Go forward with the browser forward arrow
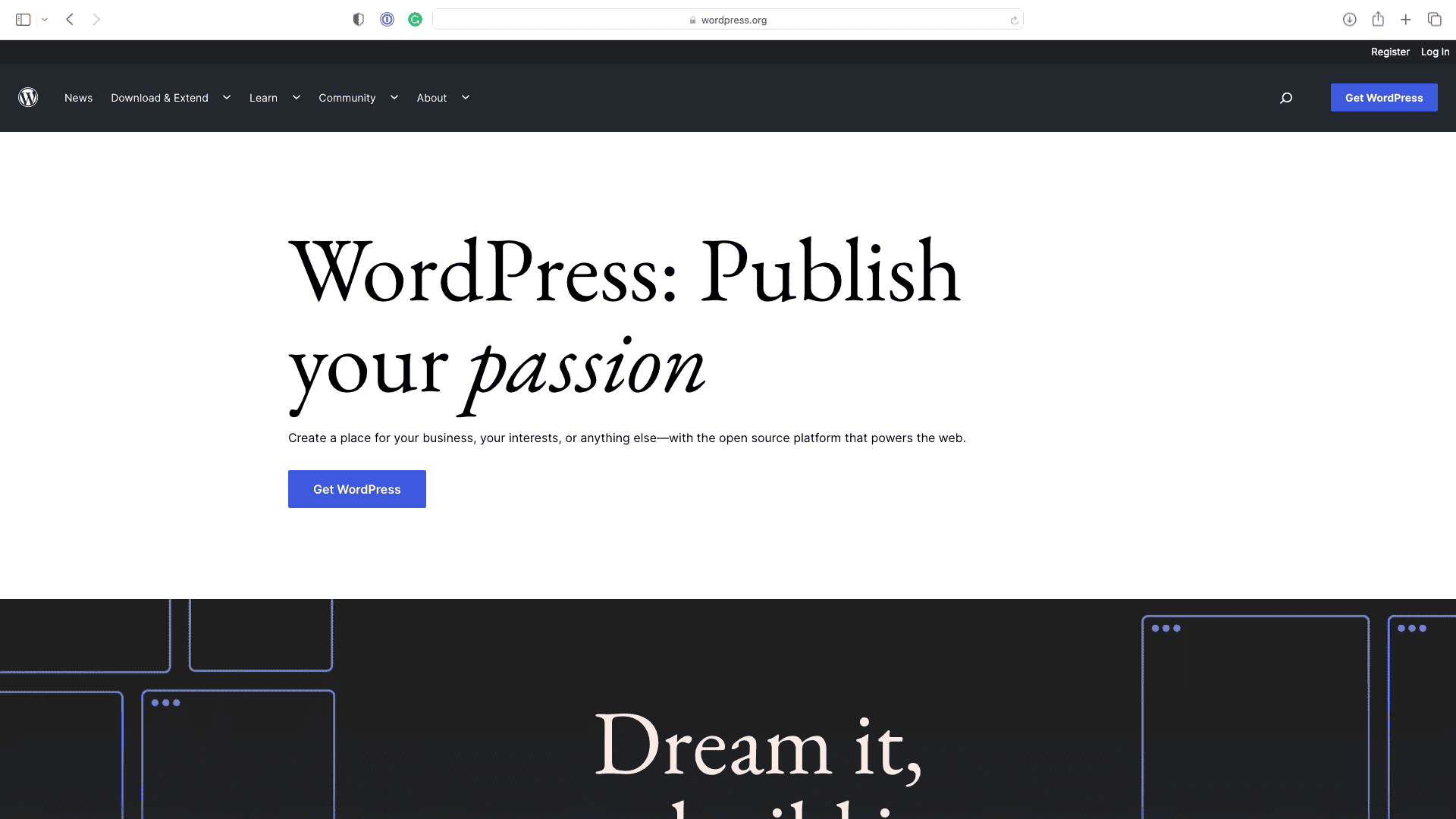Viewport: 1456px width, 819px height. click(96, 20)
